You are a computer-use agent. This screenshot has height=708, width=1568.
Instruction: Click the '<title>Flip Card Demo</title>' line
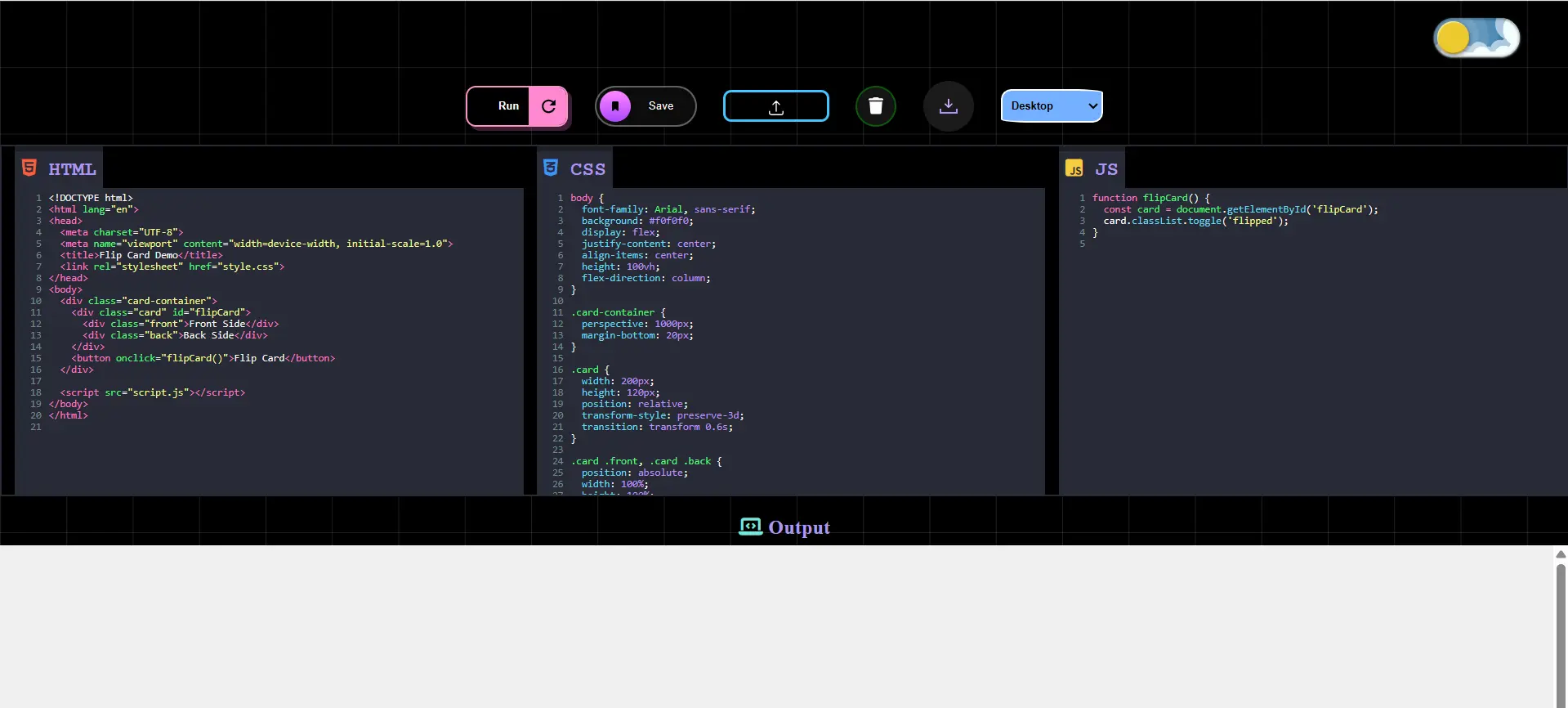(x=141, y=255)
